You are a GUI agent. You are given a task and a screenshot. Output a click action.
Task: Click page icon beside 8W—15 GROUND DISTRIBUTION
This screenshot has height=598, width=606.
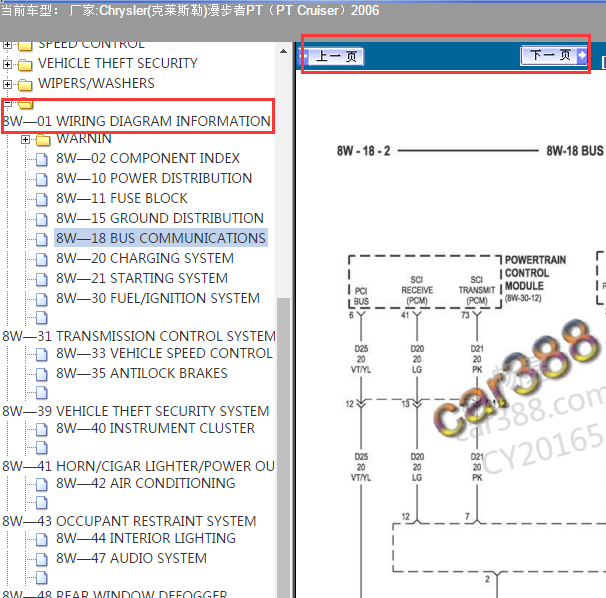click(x=42, y=220)
